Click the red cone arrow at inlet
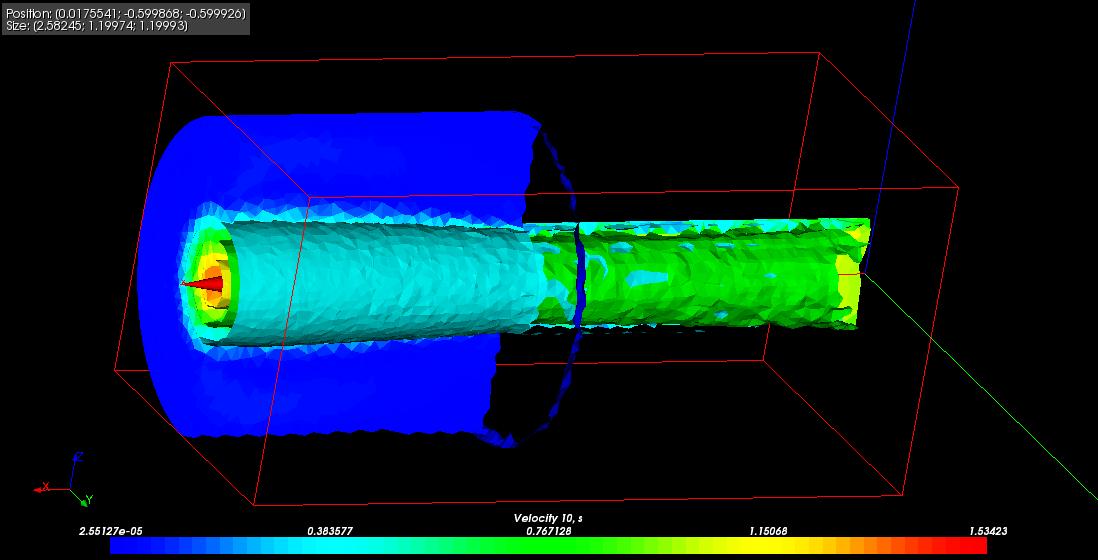The width and height of the screenshot is (1098, 560). (203, 284)
